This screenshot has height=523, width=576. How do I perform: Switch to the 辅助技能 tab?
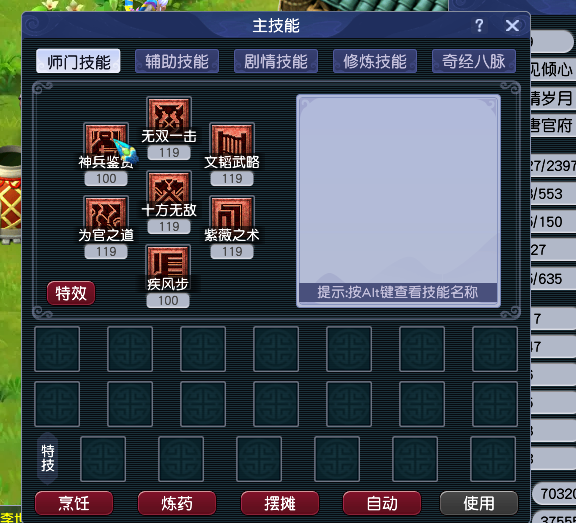177,61
